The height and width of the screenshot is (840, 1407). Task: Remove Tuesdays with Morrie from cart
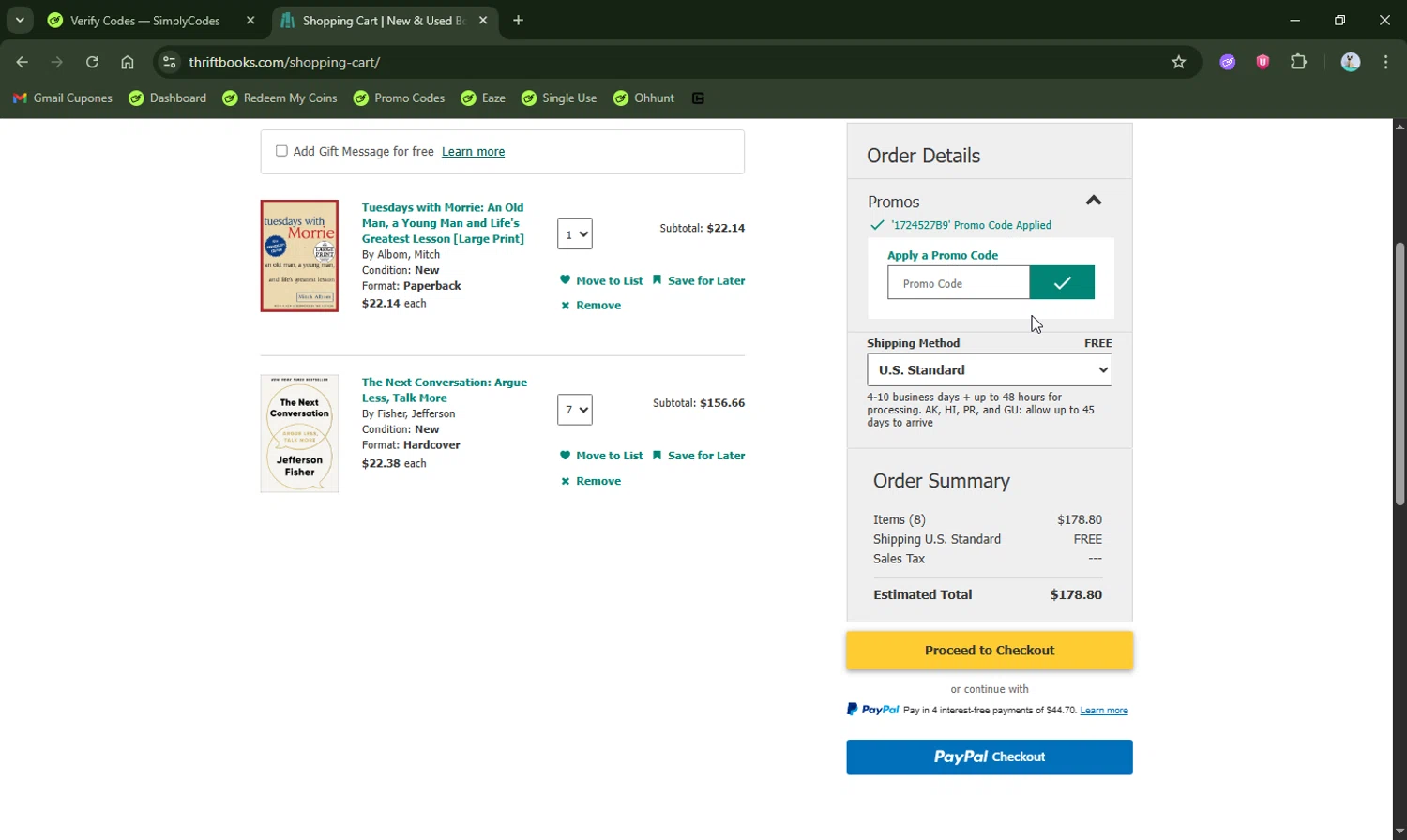[x=591, y=306]
